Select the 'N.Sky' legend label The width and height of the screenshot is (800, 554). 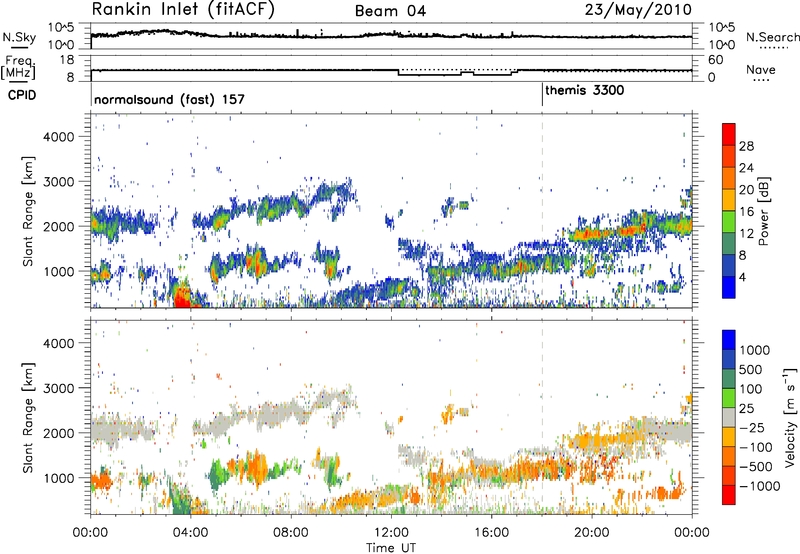19,37
